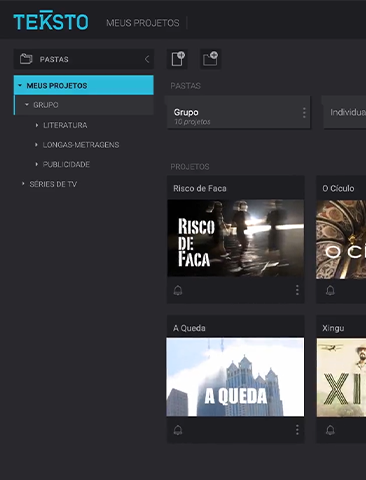
Task: Click the A Queda project title
Action: (x=189, y=328)
